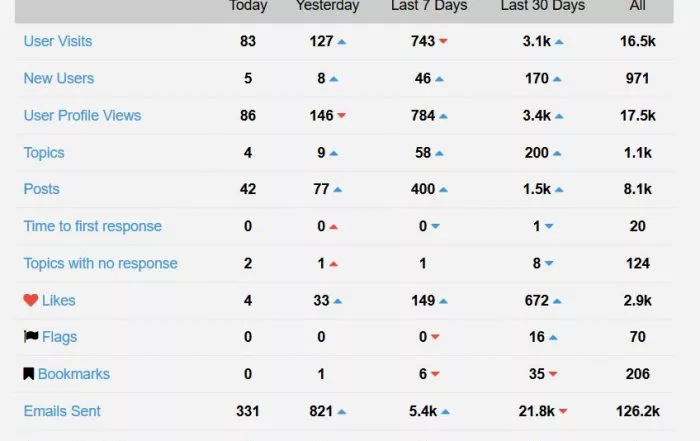Click the red heart icon beside Likes
Image resolution: width=700 pixels, height=441 pixels.
click(31, 300)
